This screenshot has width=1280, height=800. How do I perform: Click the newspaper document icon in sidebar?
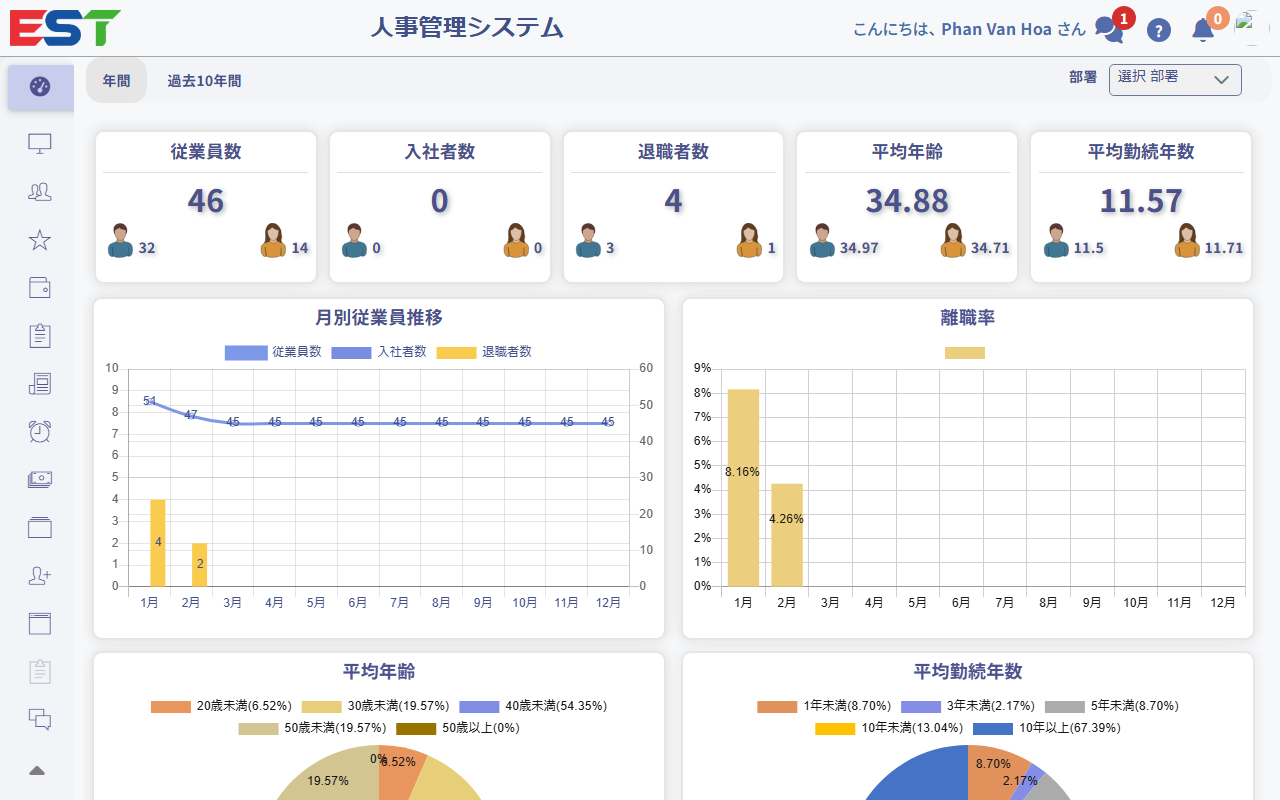tap(40, 383)
